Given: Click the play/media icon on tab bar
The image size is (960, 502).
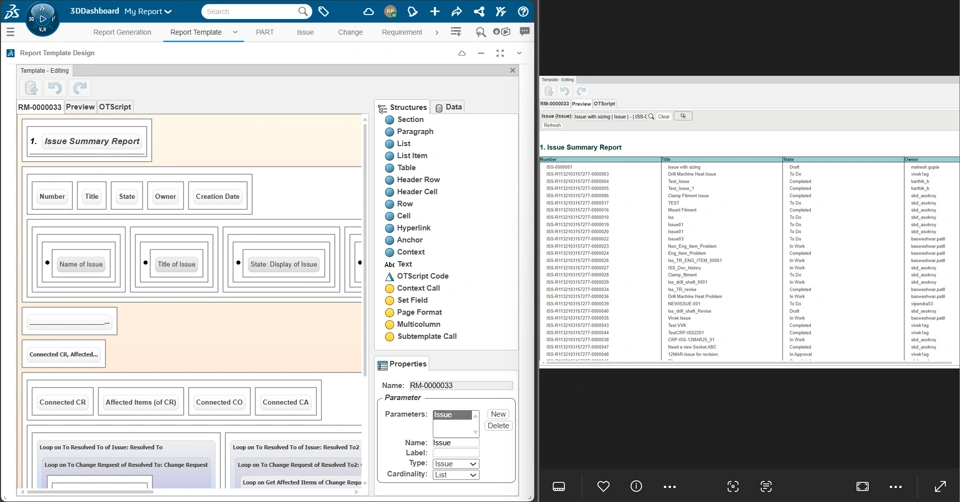Looking at the screenshot, I should point(501,32).
